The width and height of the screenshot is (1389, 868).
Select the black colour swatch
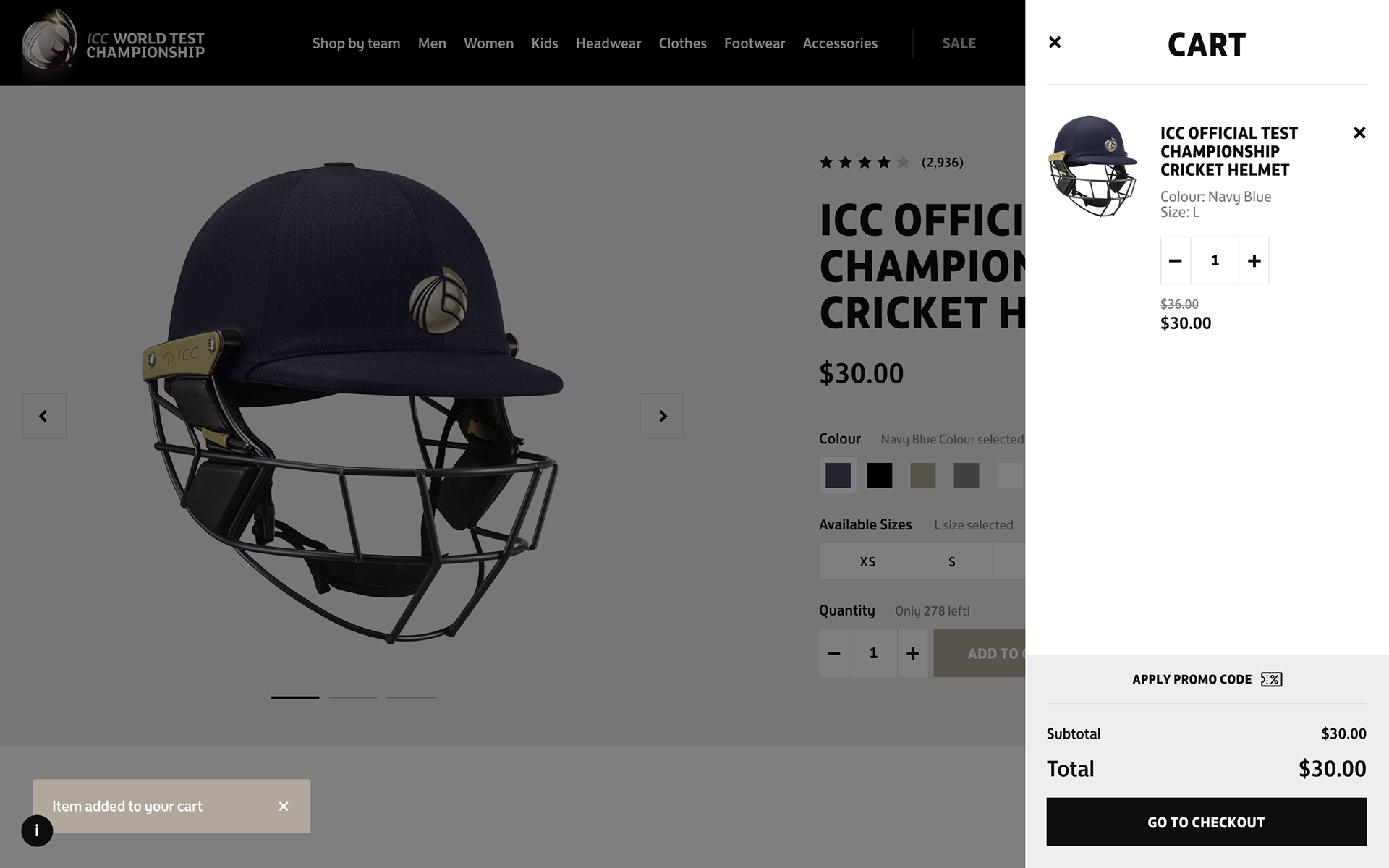coord(880,475)
